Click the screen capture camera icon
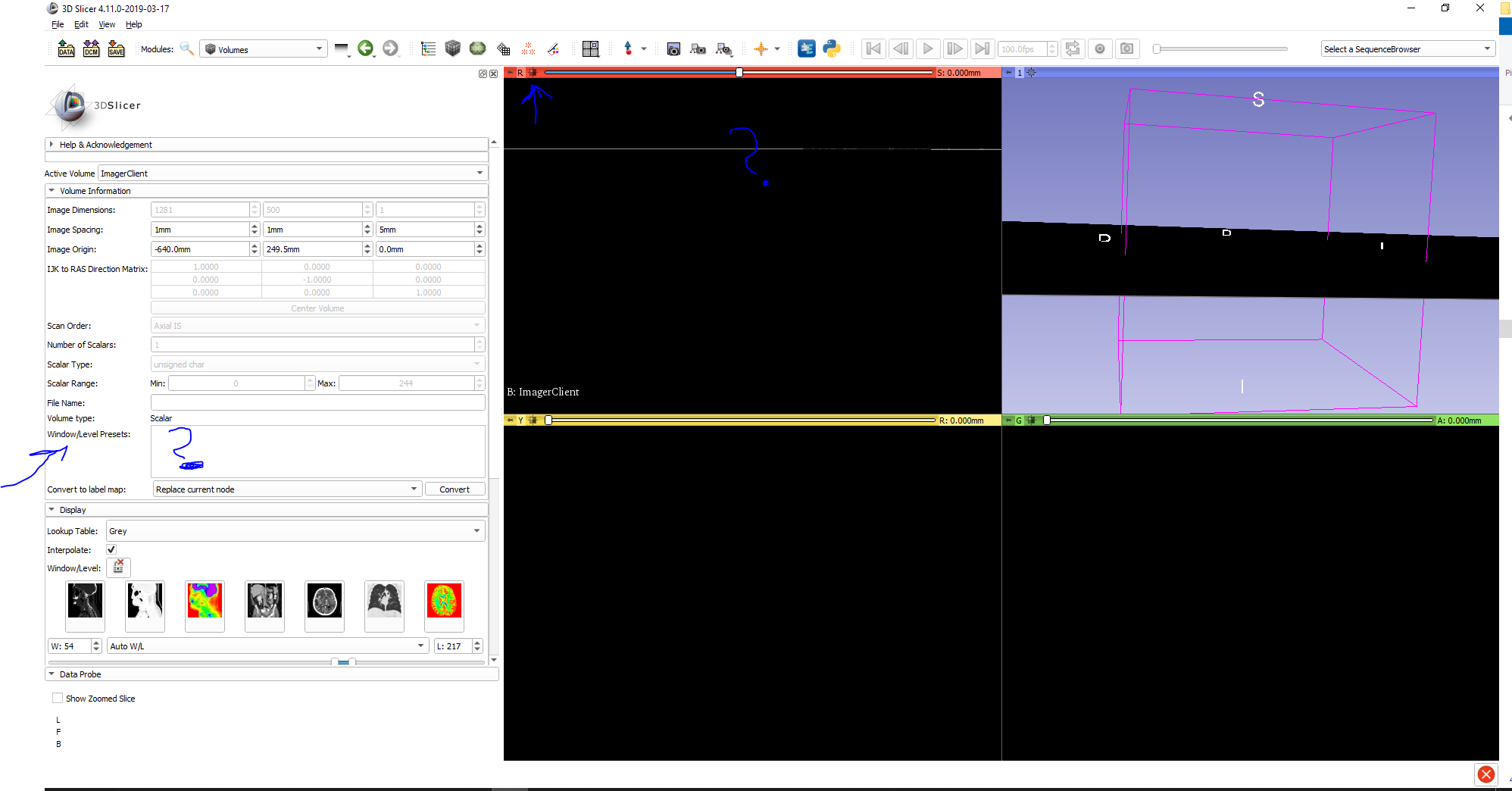1512x791 pixels. point(673,48)
